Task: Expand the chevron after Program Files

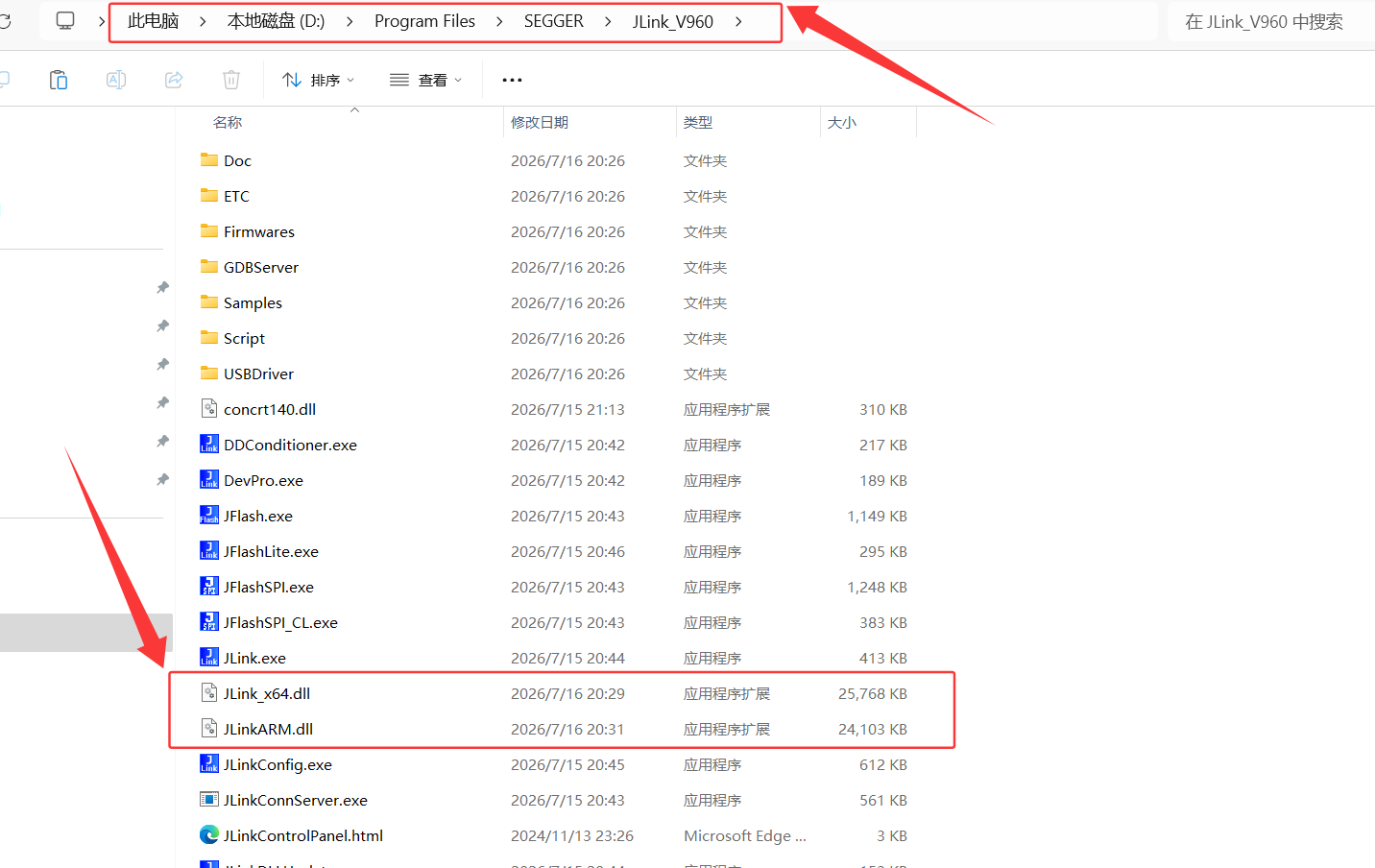Action: (x=499, y=21)
